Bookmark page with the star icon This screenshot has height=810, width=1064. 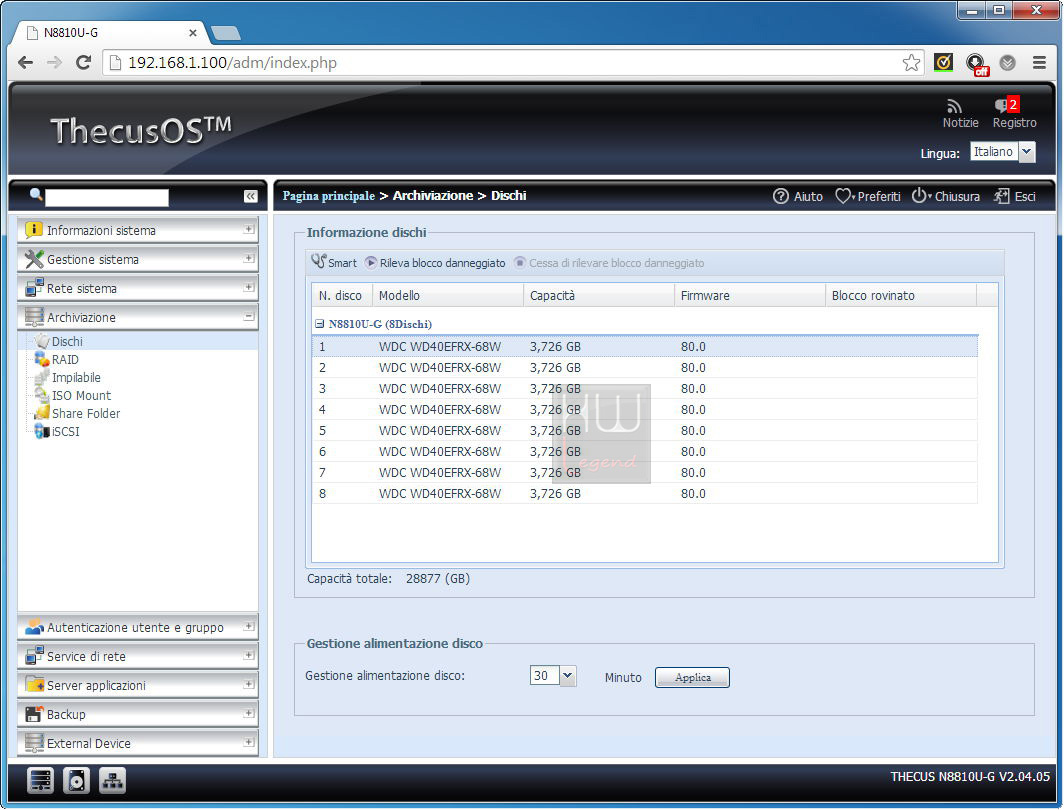(911, 62)
